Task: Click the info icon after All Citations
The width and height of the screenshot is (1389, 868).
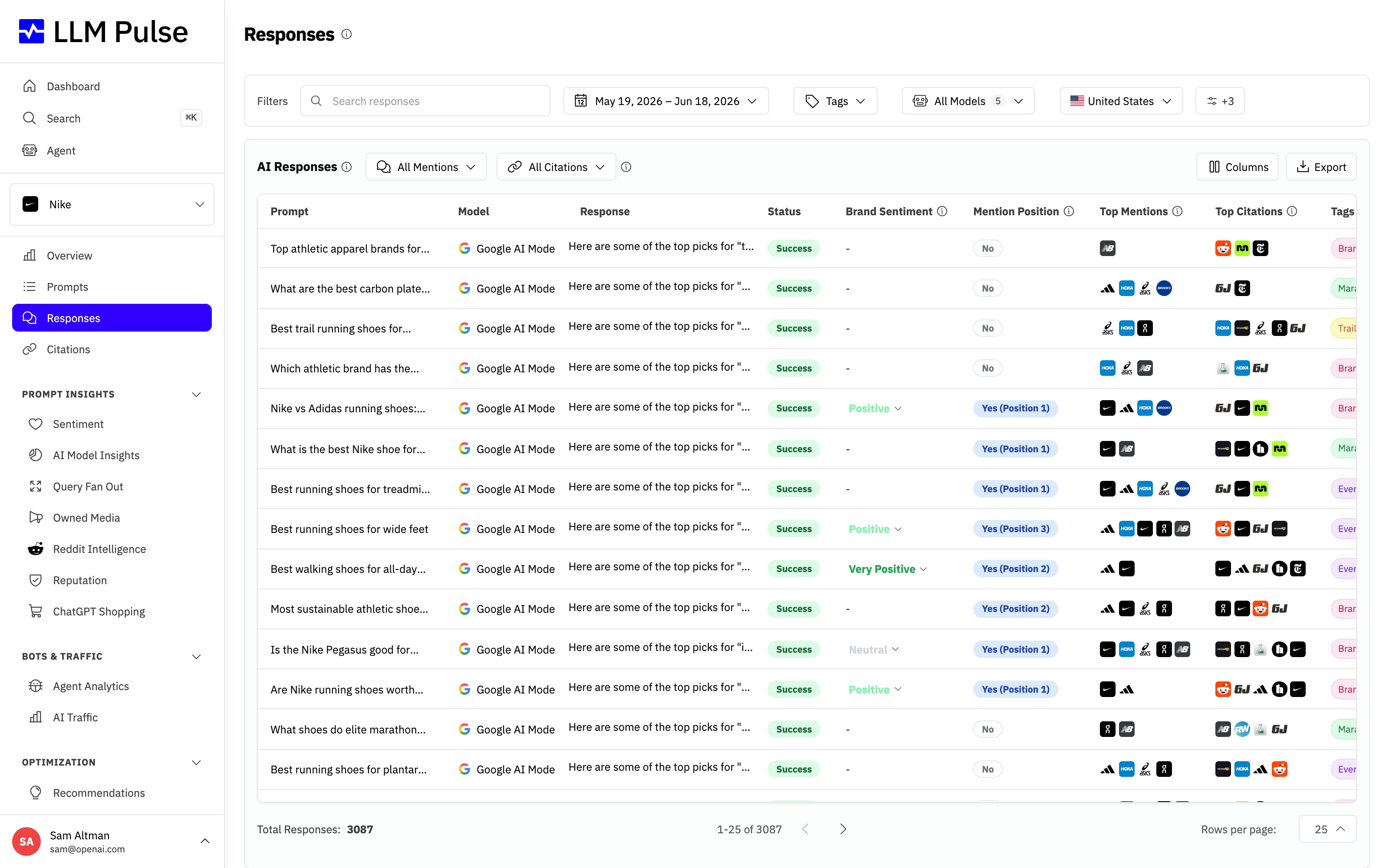Action: (626, 167)
